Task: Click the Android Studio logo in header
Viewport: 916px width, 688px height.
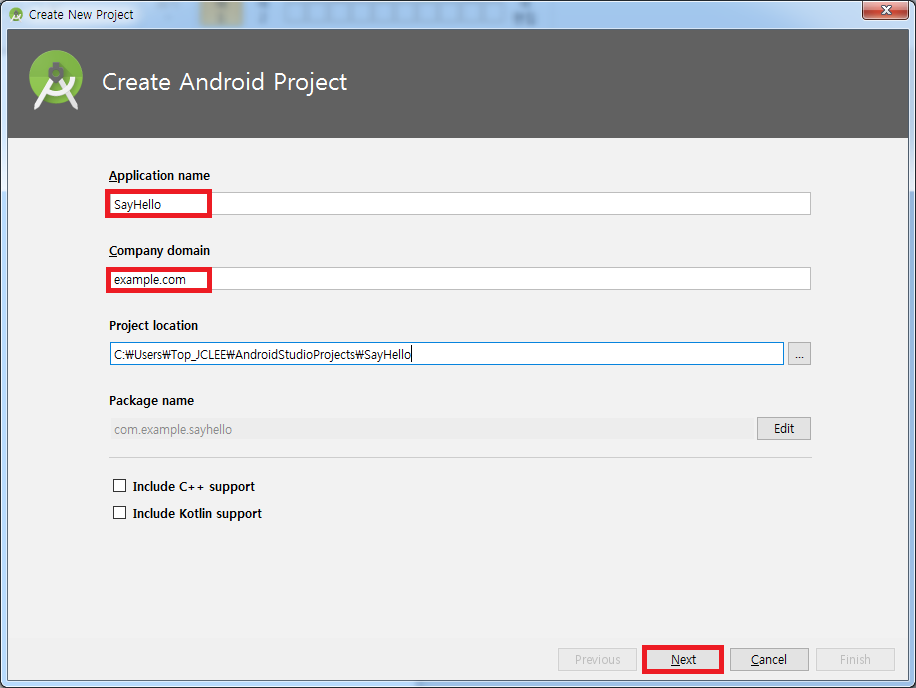Action: (x=55, y=80)
